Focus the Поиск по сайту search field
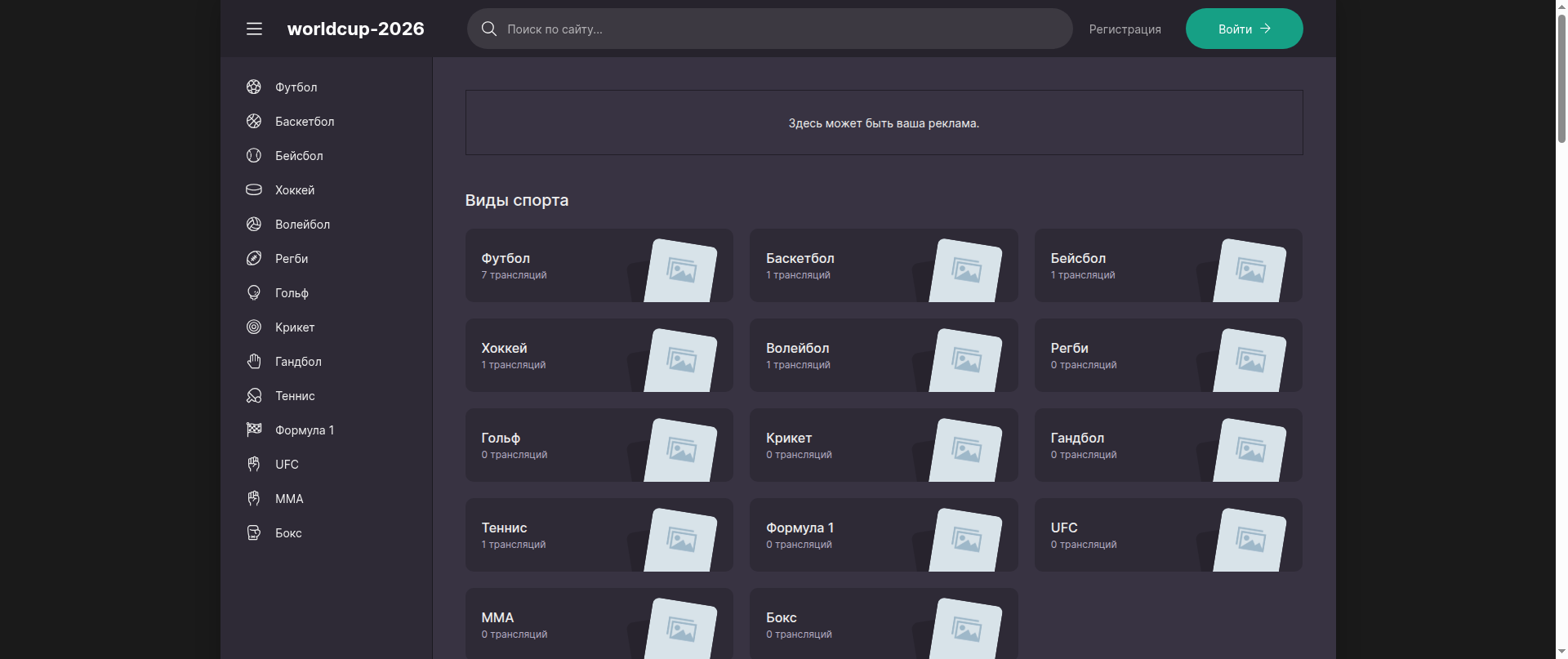The height and width of the screenshot is (659, 1568). coord(769,29)
